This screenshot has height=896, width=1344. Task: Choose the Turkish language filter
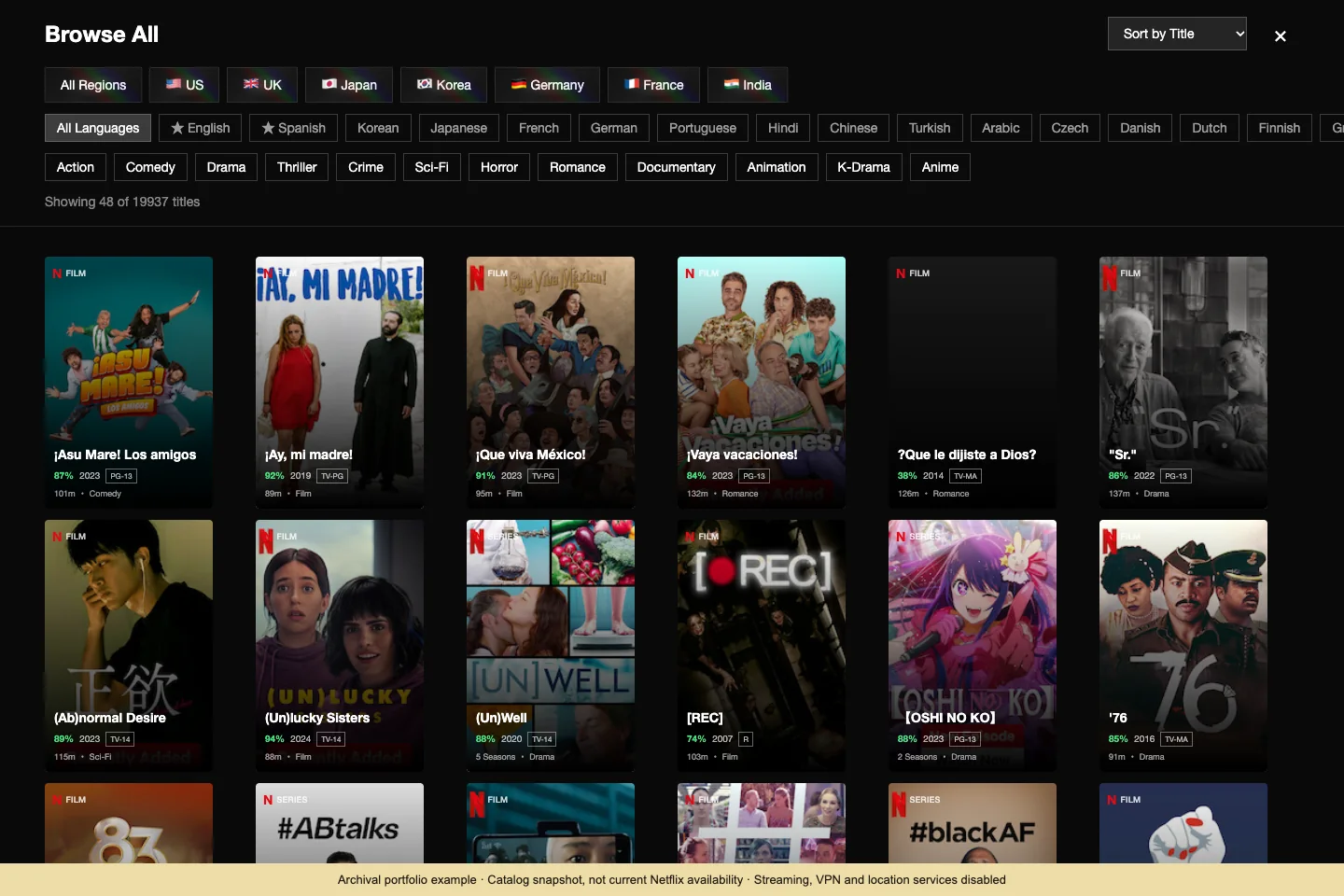click(x=930, y=128)
